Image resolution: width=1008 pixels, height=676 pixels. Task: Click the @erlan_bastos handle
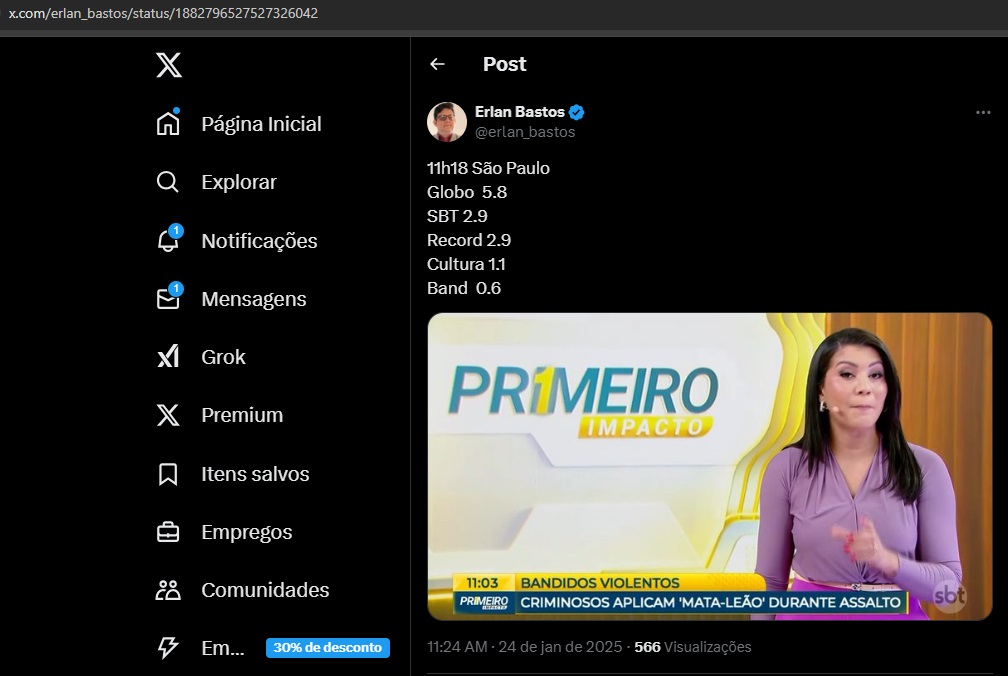click(525, 132)
